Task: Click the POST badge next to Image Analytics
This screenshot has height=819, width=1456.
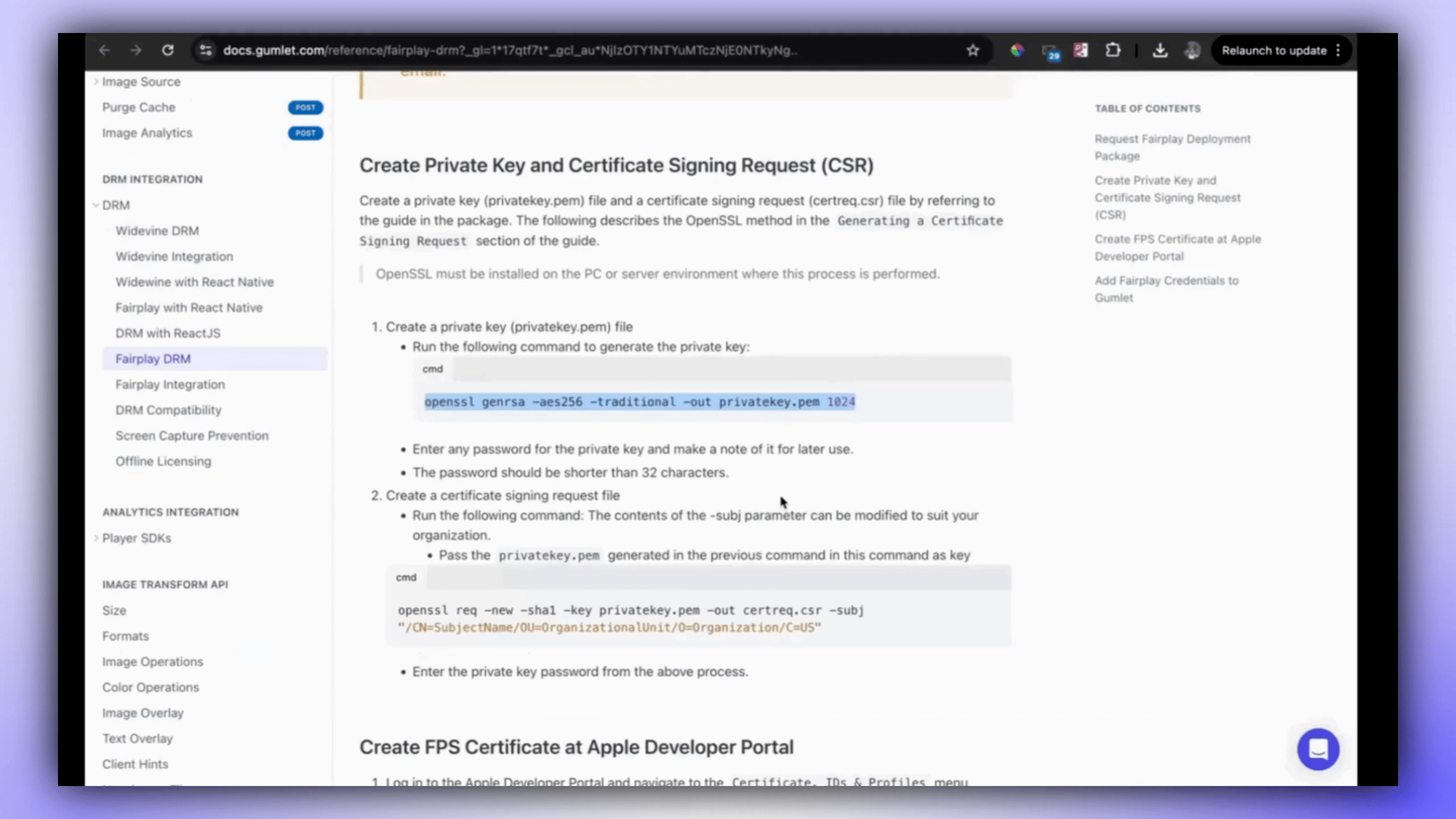Action: (305, 133)
